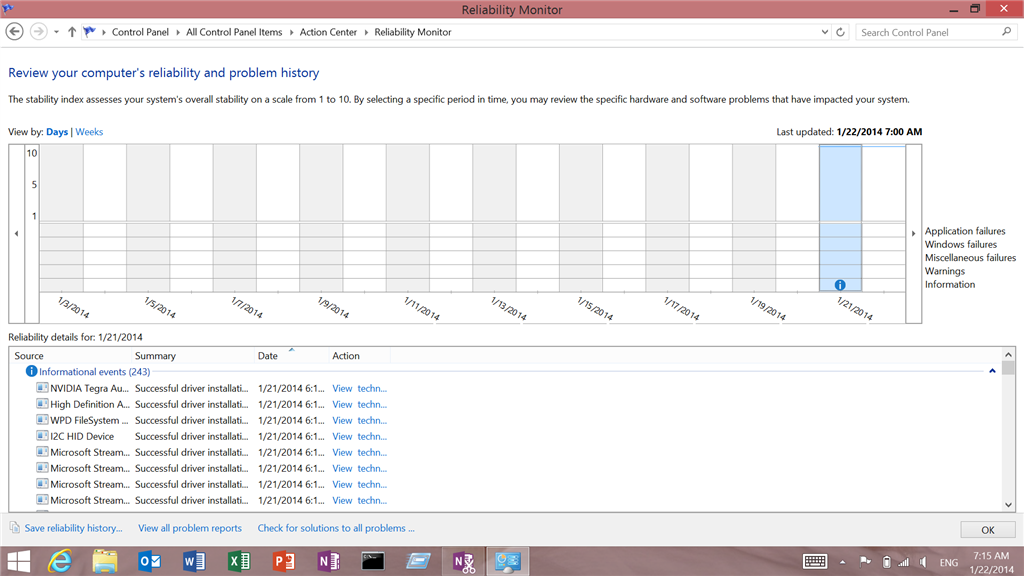Move the chart back with left arrow

point(16,234)
